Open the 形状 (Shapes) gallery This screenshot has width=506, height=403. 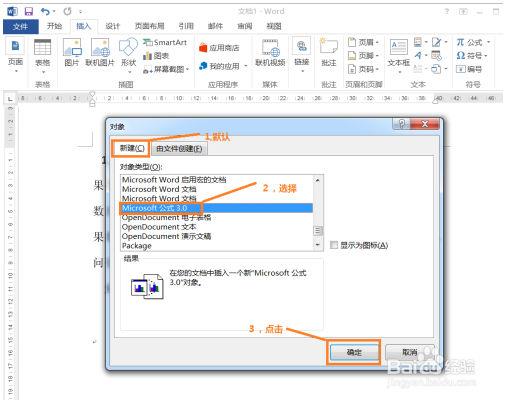pyautogui.click(x=128, y=56)
